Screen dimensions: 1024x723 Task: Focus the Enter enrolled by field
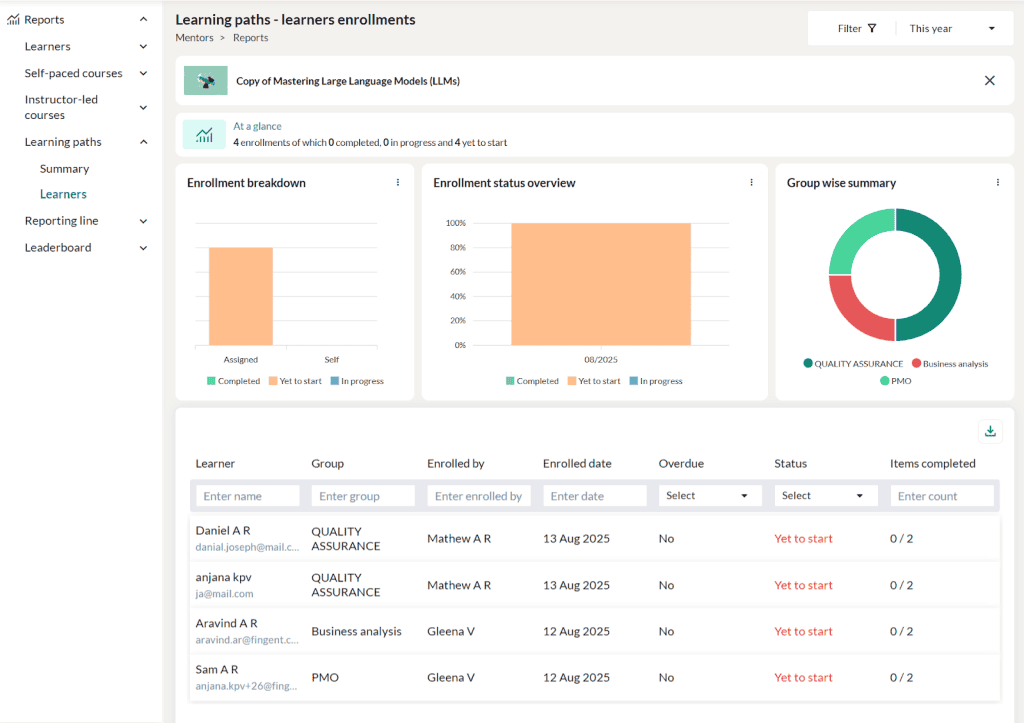click(x=479, y=496)
